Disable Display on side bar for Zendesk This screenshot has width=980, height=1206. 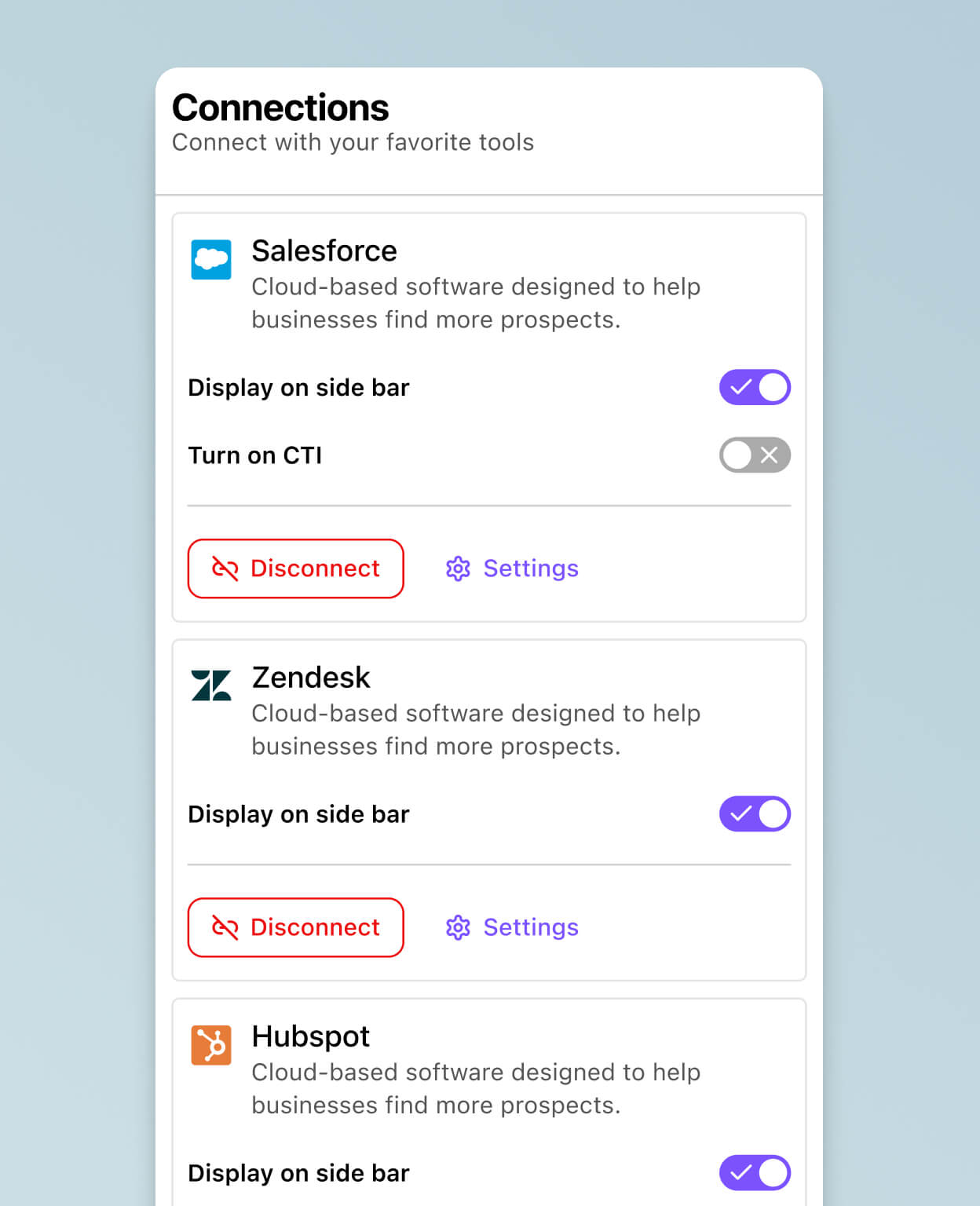(x=755, y=814)
